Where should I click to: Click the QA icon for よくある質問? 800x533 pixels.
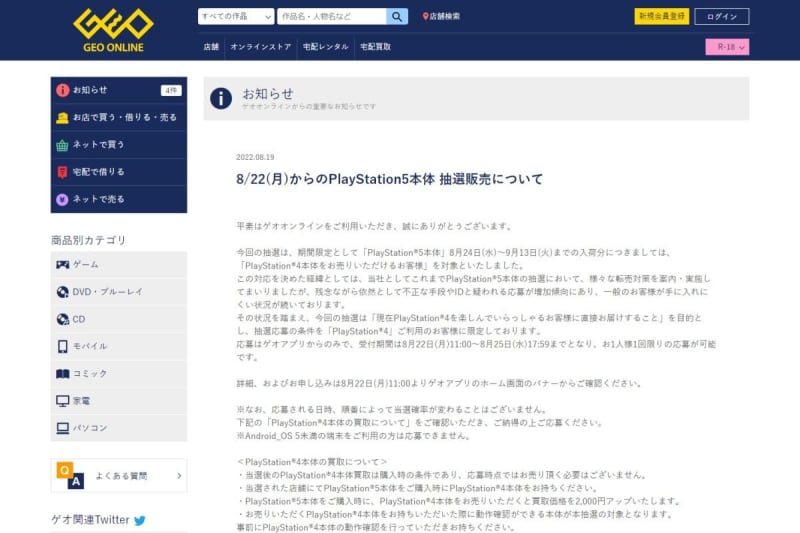[x=70, y=475]
